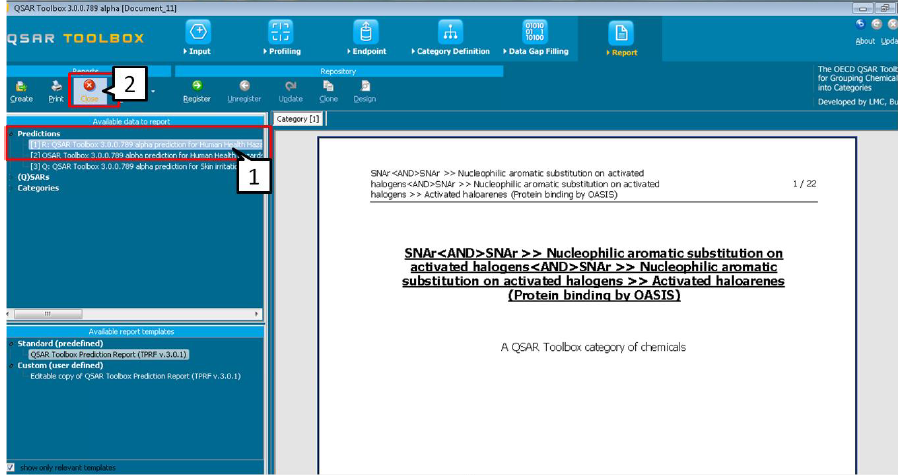Click the Categories label in data tree

click(38, 188)
